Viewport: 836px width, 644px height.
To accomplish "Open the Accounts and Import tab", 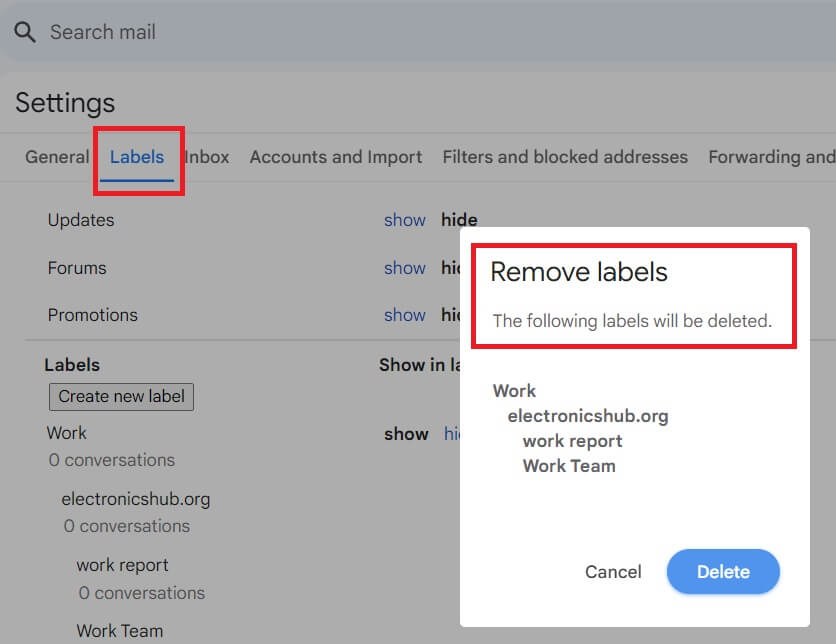I will click(x=336, y=157).
